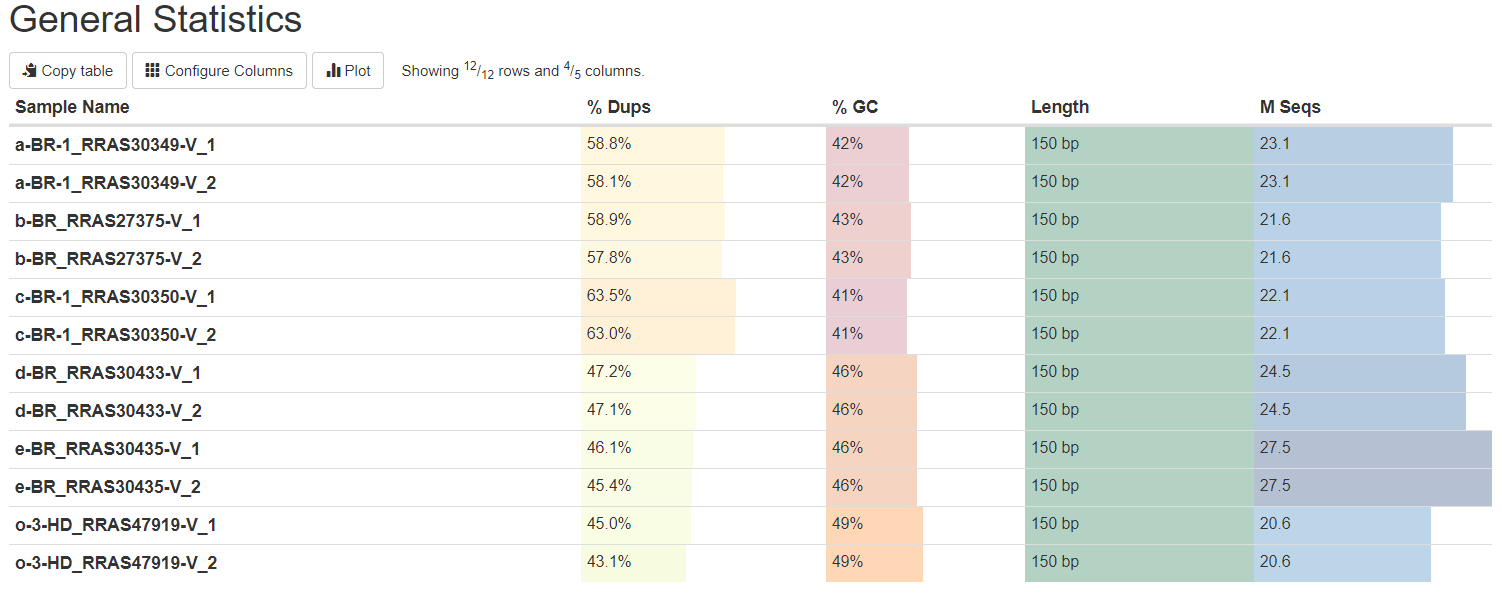Sort by % Dups column header
This screenshot has width=1502, height=595.
click(x=619, y=107)
